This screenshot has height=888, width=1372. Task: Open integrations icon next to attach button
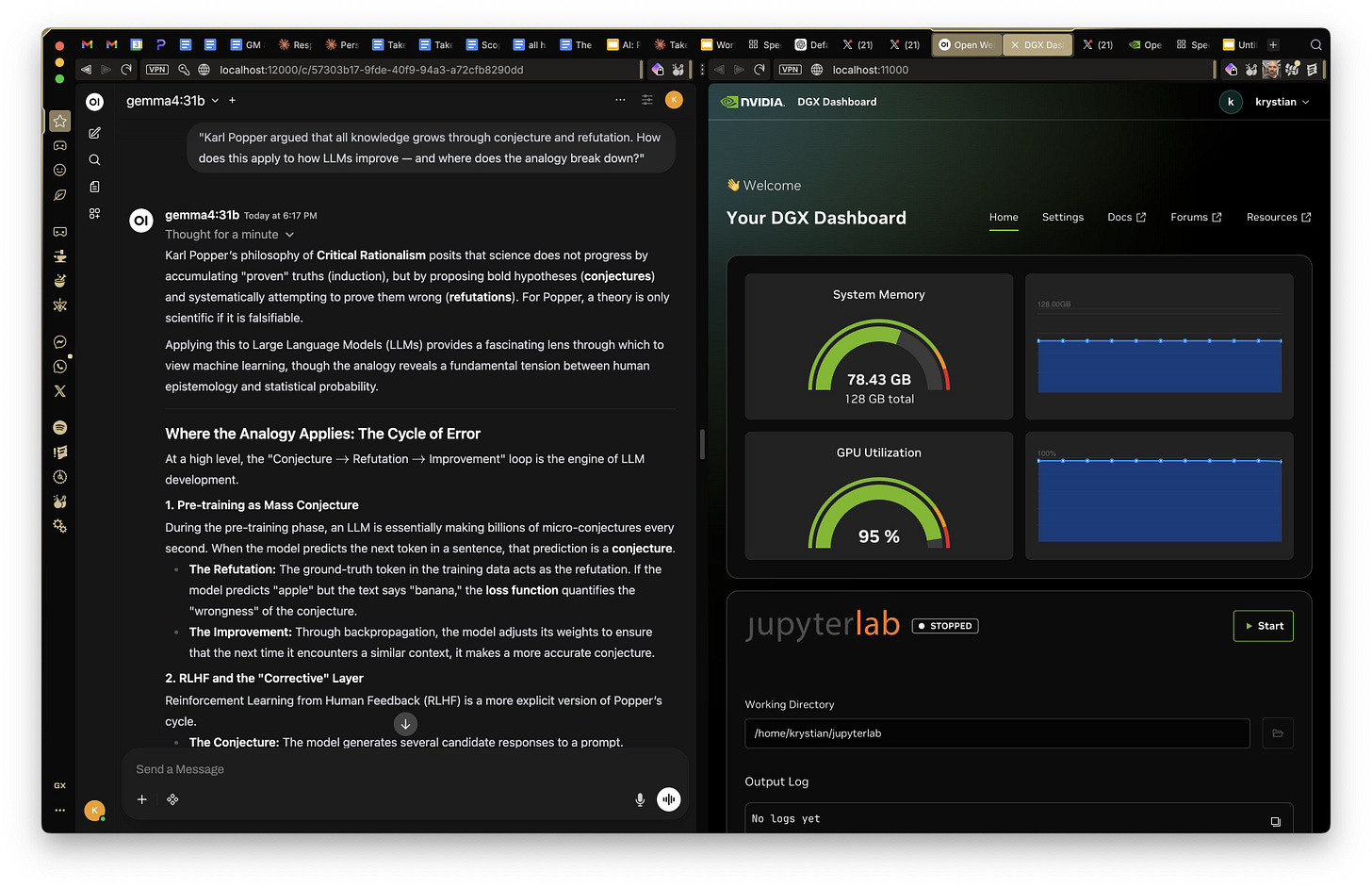[172, 799]
